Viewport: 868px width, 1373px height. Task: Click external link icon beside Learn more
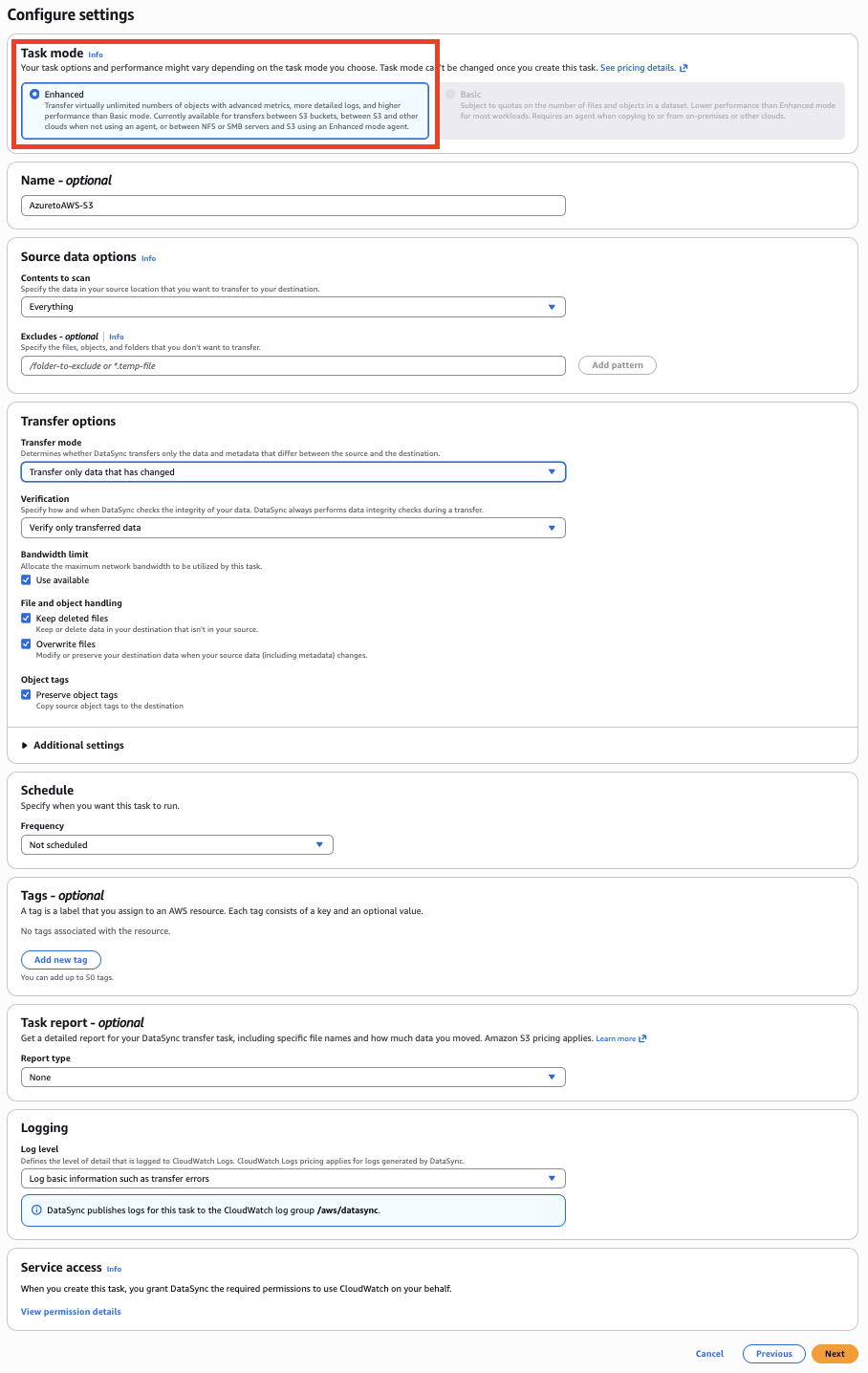(643, 1038)
